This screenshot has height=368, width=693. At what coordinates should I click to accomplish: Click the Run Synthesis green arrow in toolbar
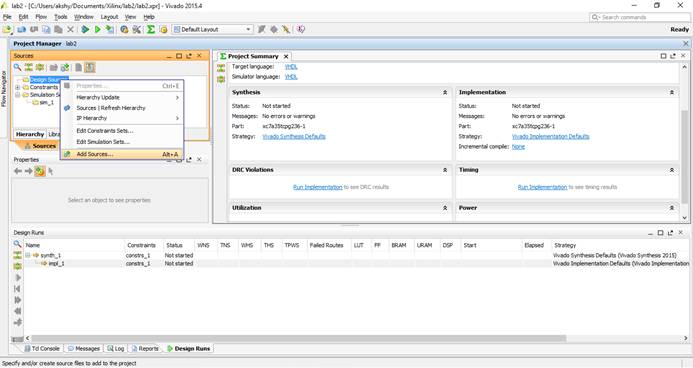pos(85,30)
